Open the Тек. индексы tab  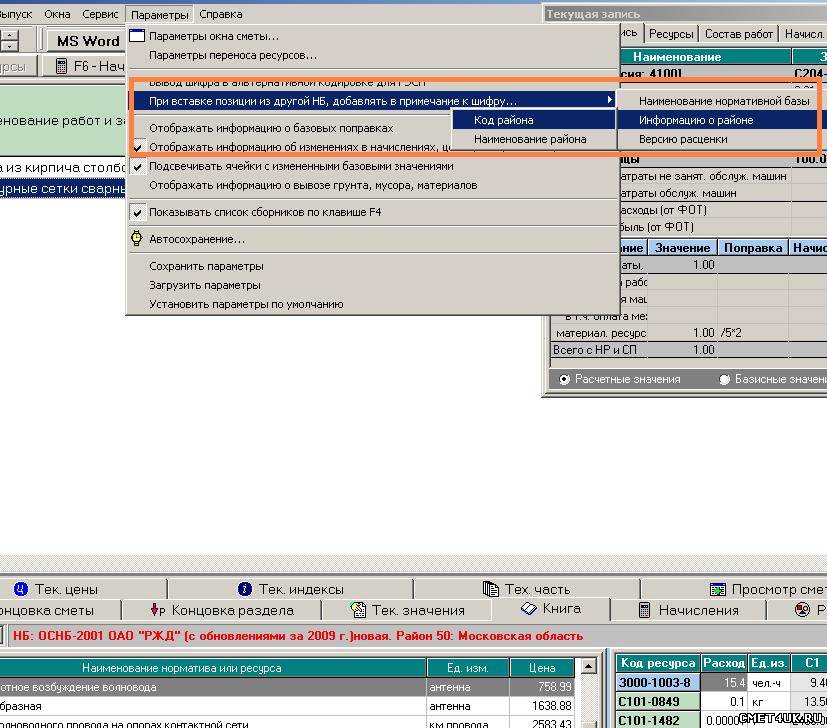pos(291,589)
